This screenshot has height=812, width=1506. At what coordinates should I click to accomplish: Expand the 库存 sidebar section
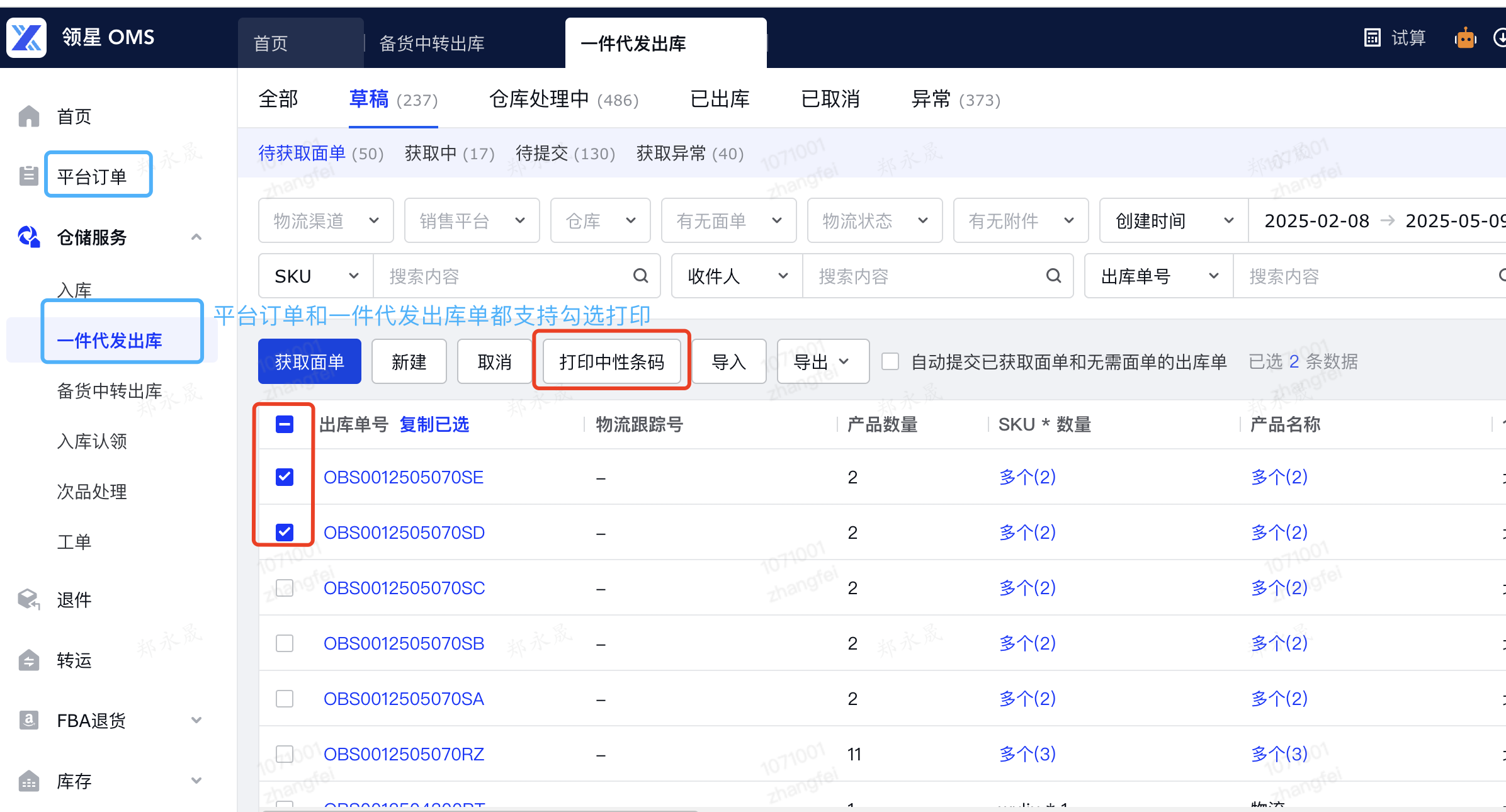pyautogui.click(x=196, y=781)
